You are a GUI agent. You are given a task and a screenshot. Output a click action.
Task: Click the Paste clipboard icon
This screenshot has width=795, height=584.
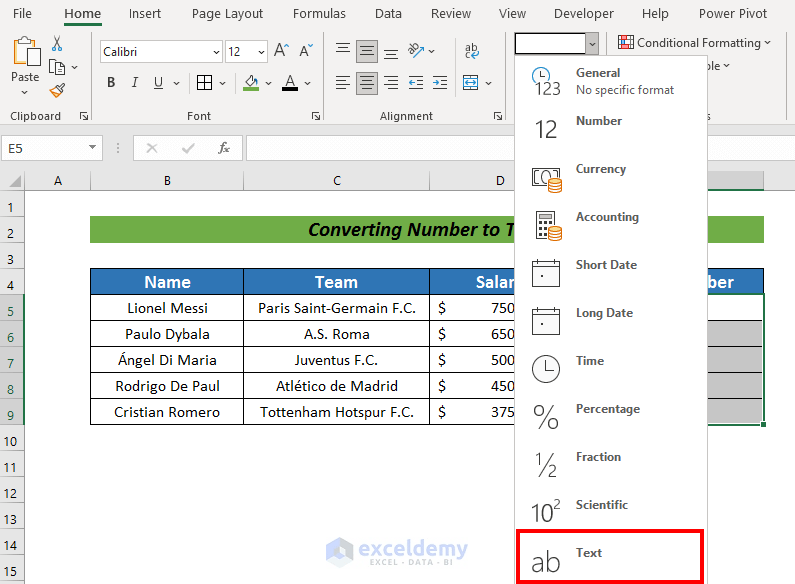click(26, 51)
